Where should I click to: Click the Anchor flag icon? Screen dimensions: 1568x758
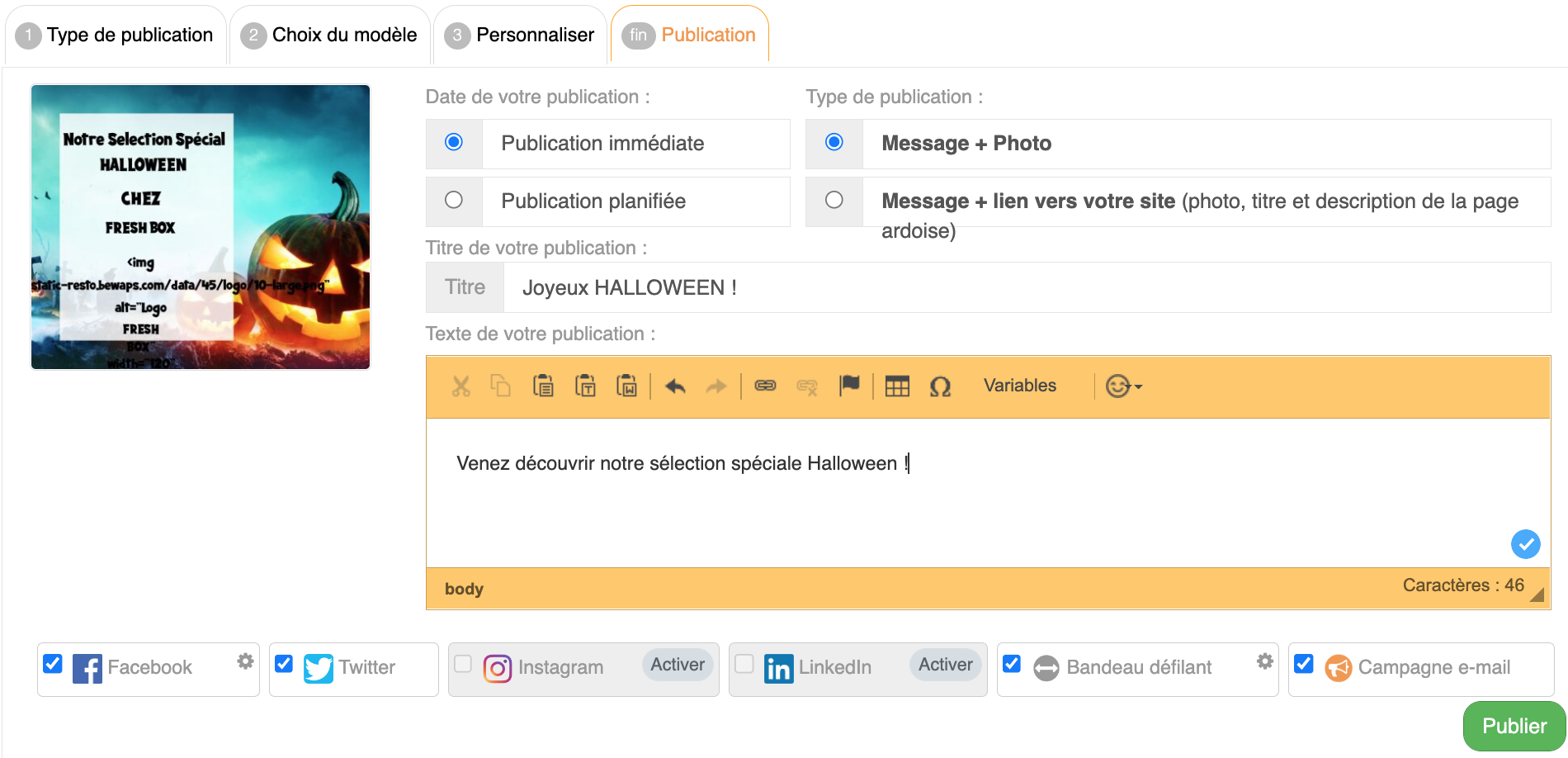[x=849, y=386]
